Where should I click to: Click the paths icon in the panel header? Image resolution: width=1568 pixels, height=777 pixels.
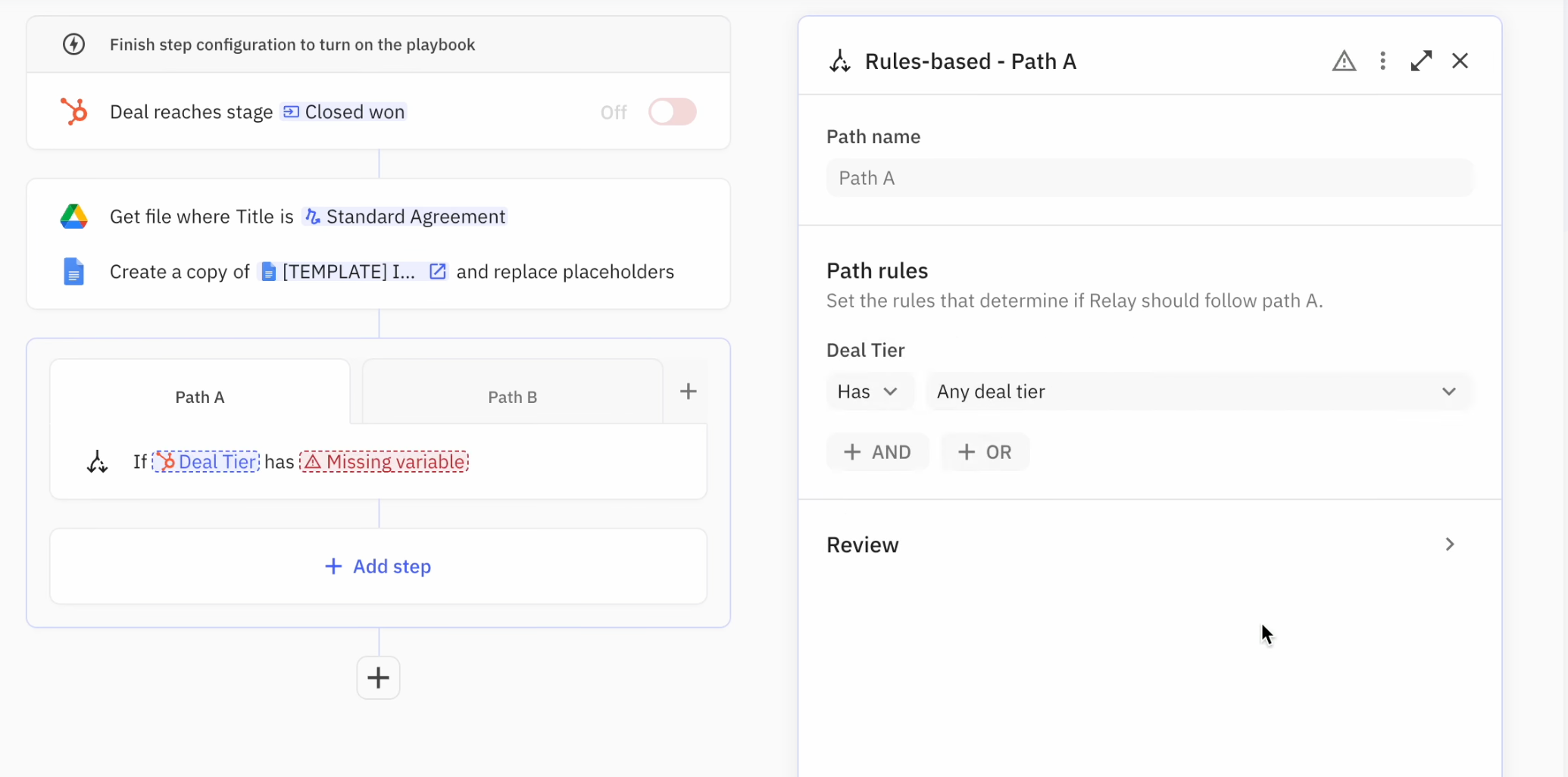click(x=839, y=61)
